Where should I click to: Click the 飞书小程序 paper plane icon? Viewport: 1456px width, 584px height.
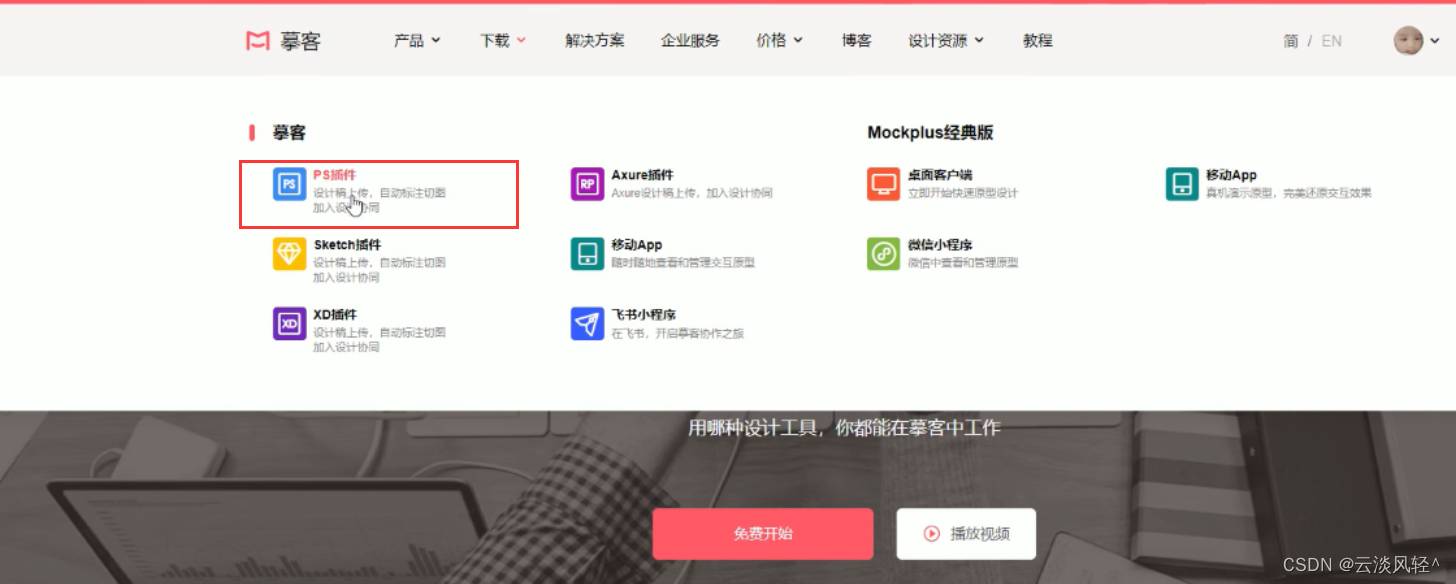[x=587, y=324]
